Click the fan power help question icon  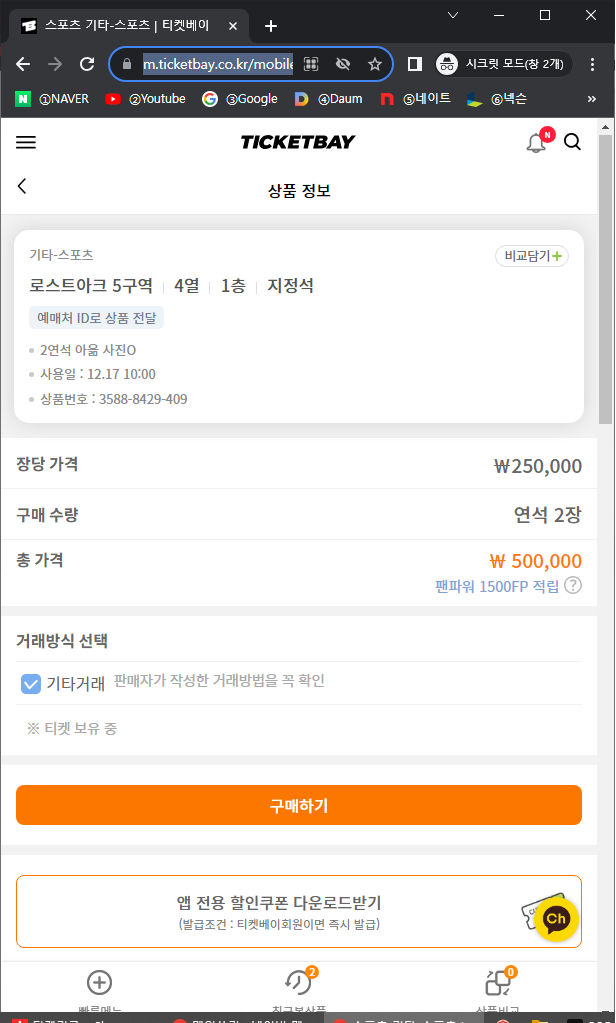pos(573,586)
